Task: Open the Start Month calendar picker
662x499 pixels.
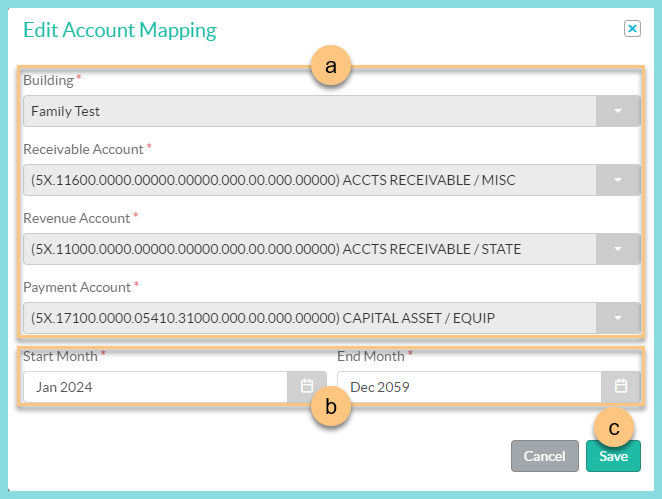Action: coord(307,386)
